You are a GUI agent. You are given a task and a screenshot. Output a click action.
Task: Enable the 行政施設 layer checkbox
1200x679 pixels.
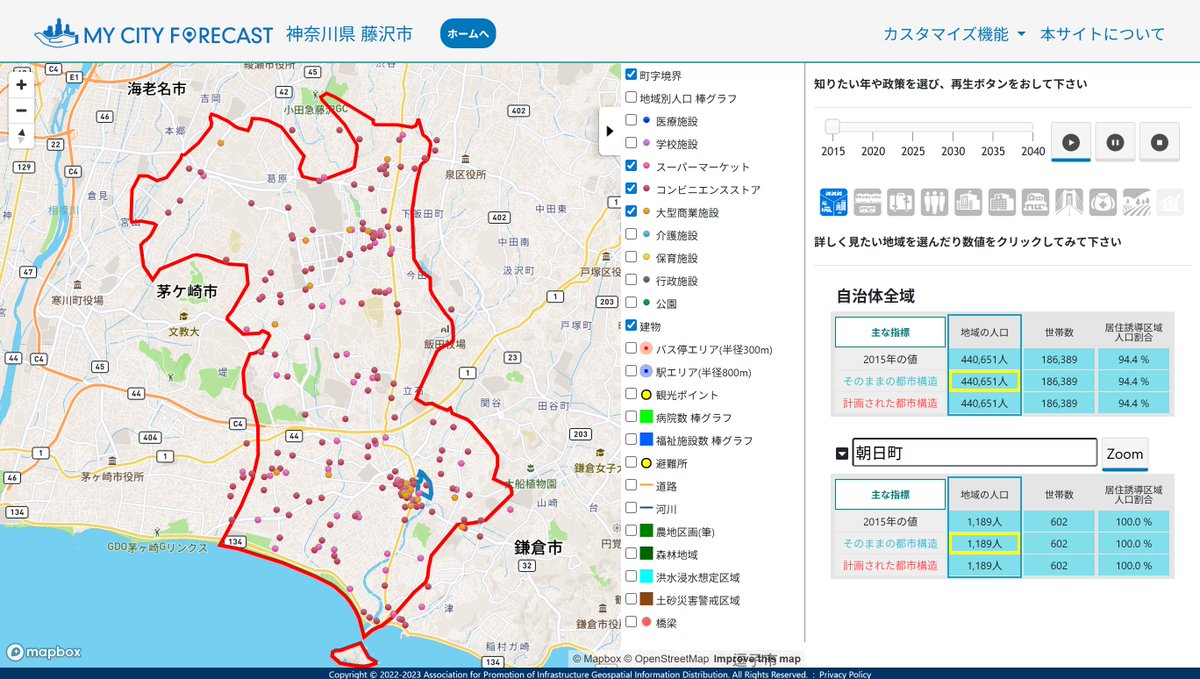631,280
